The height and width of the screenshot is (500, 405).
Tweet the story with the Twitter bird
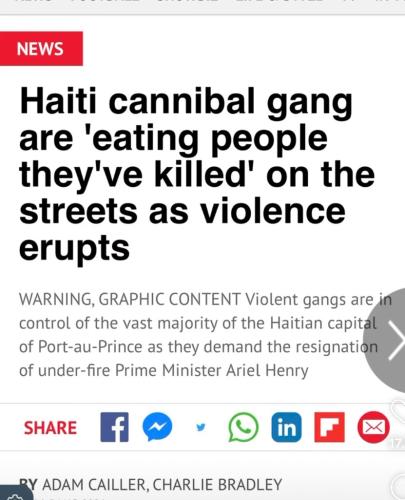point(200,427)
